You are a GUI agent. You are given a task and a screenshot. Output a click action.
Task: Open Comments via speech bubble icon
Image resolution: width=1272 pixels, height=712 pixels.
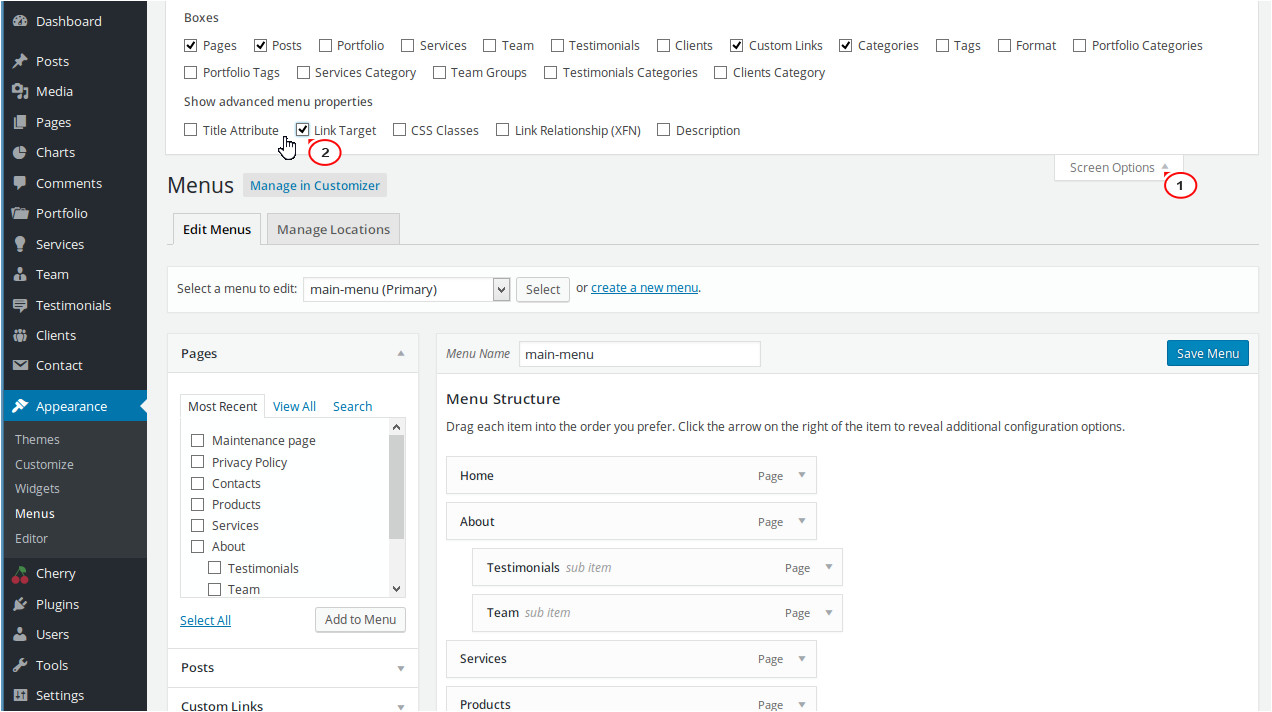(20, 183)
